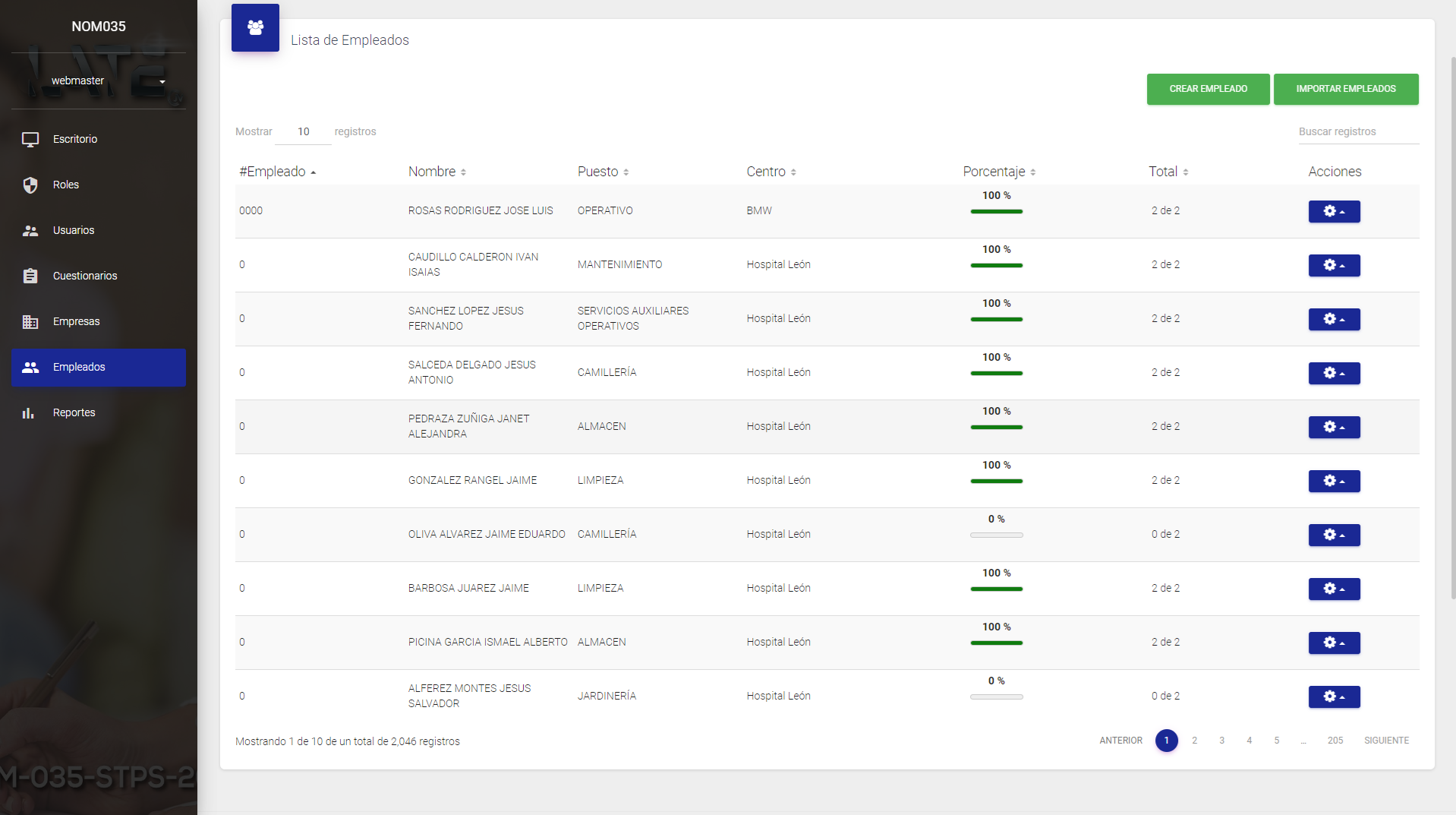Click the IMPORTAR EMPLEADOS button
The height and width of the screenshot is (815, 1456).
coord(1345,89)
